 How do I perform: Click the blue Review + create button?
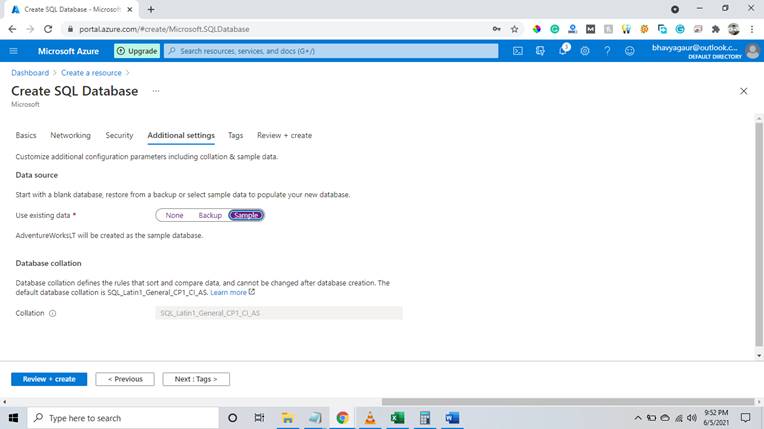[49, 379]
